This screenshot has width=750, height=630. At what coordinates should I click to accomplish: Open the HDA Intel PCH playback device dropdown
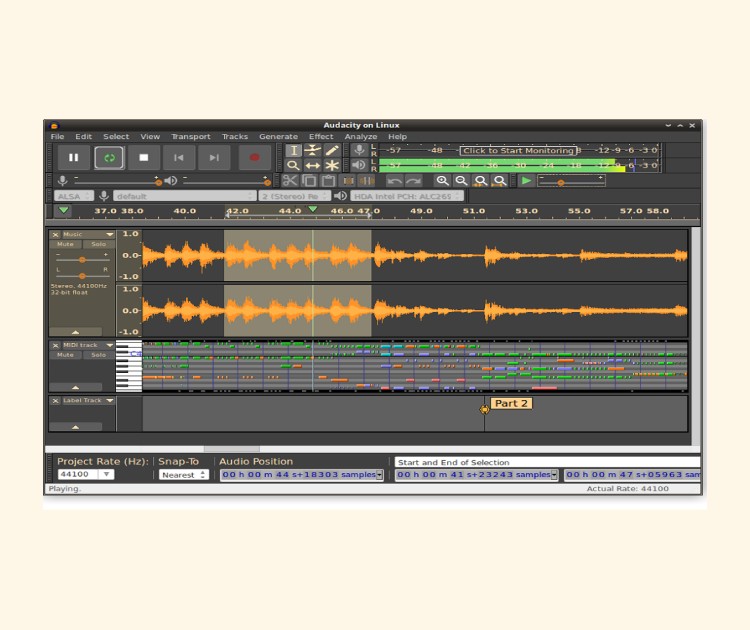[x=407, y=196]
